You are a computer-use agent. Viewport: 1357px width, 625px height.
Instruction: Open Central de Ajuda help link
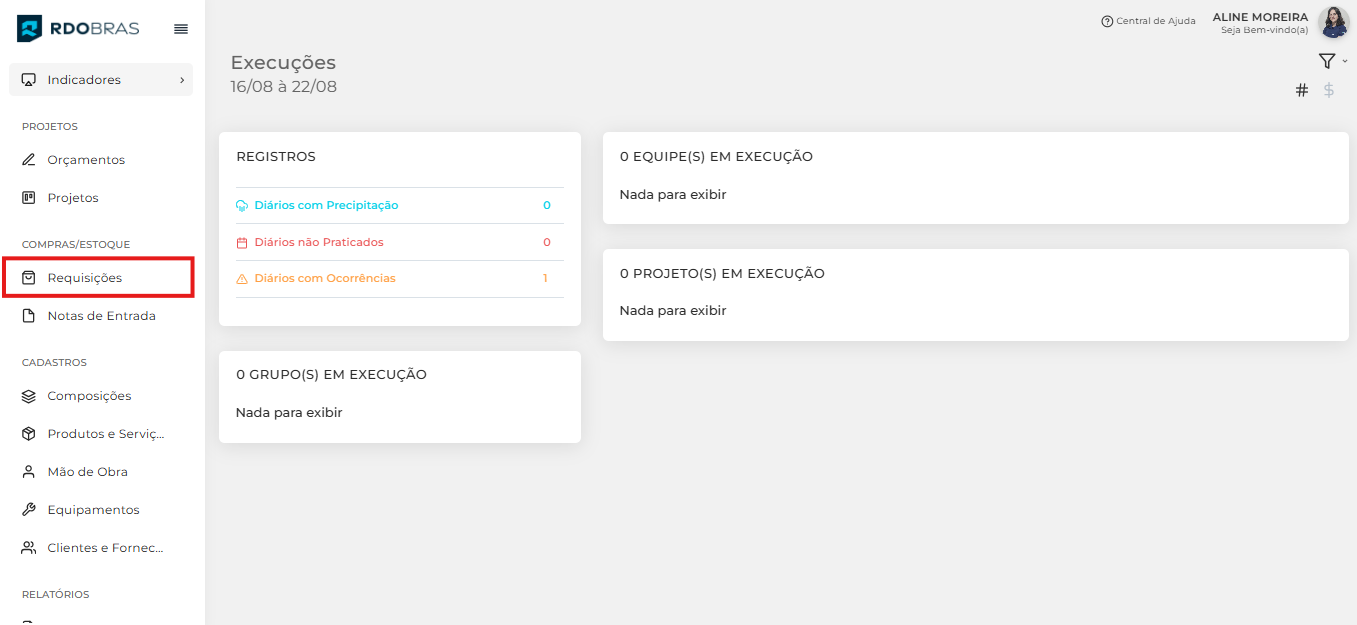pyautogui.click(x=1148, y=21)
